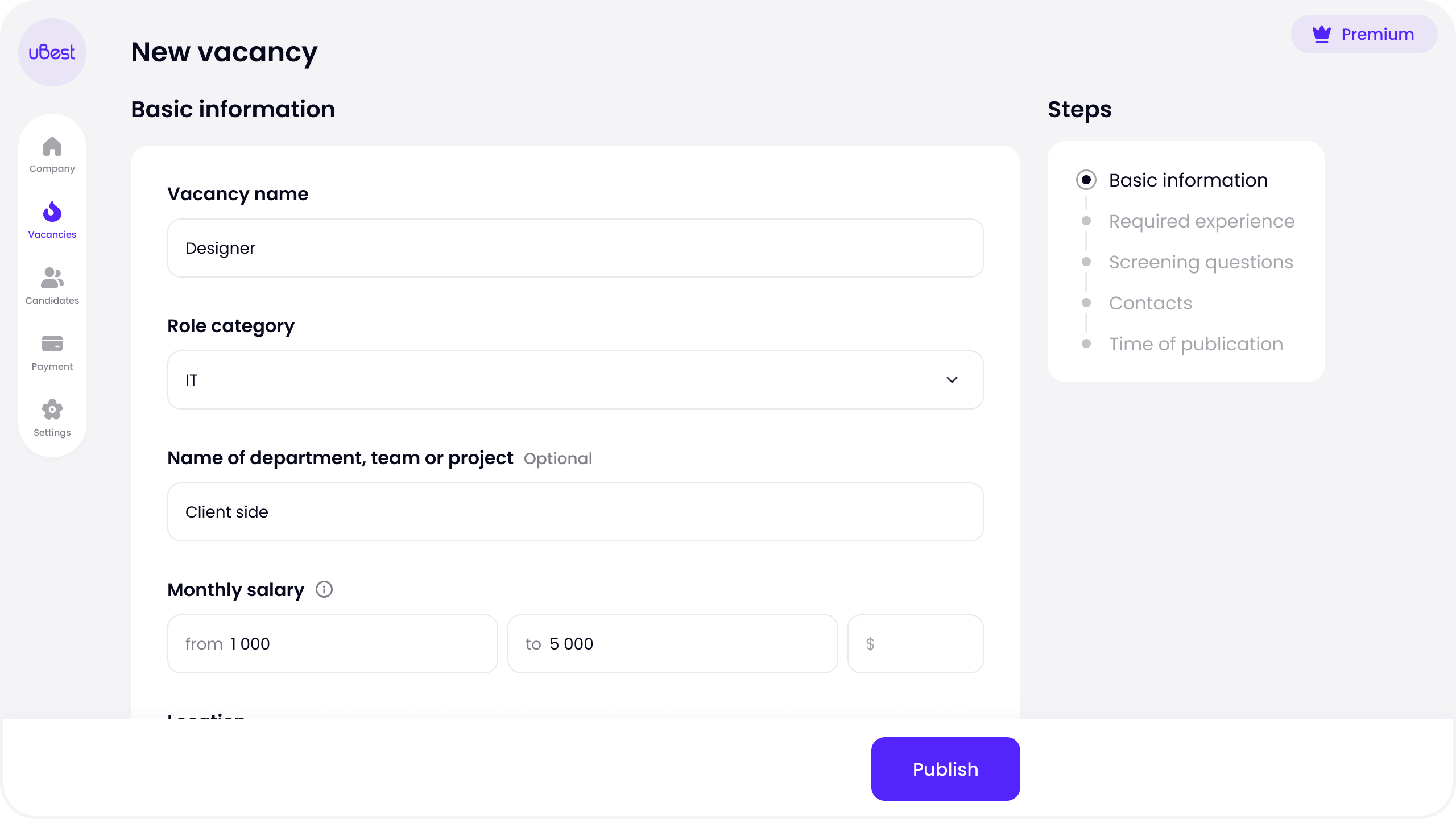The width and height of the screenshot is (1456, 819).
Task: Open the Settings gear icon
Action: click(52, 409)
